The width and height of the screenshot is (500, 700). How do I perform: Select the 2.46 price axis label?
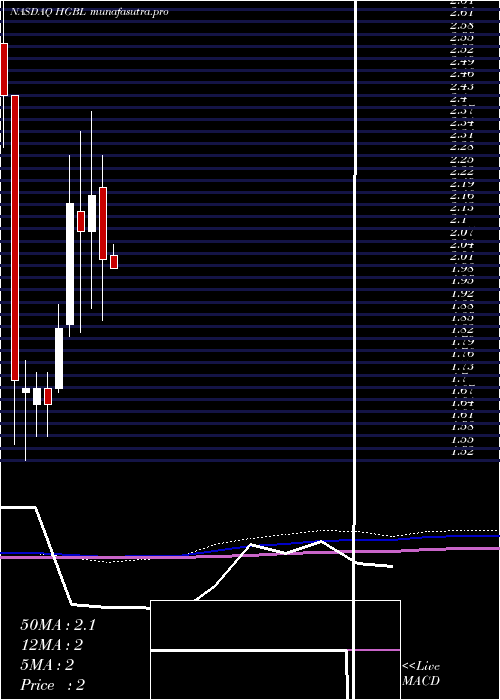coord(462,73)
